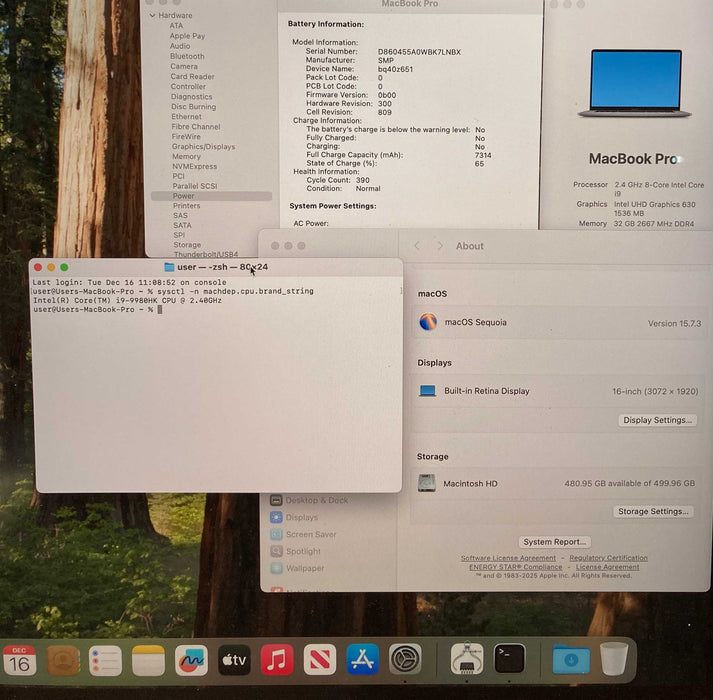Open the Notes app in the Dock
This screenshot has height=700, width=713.
148,660
